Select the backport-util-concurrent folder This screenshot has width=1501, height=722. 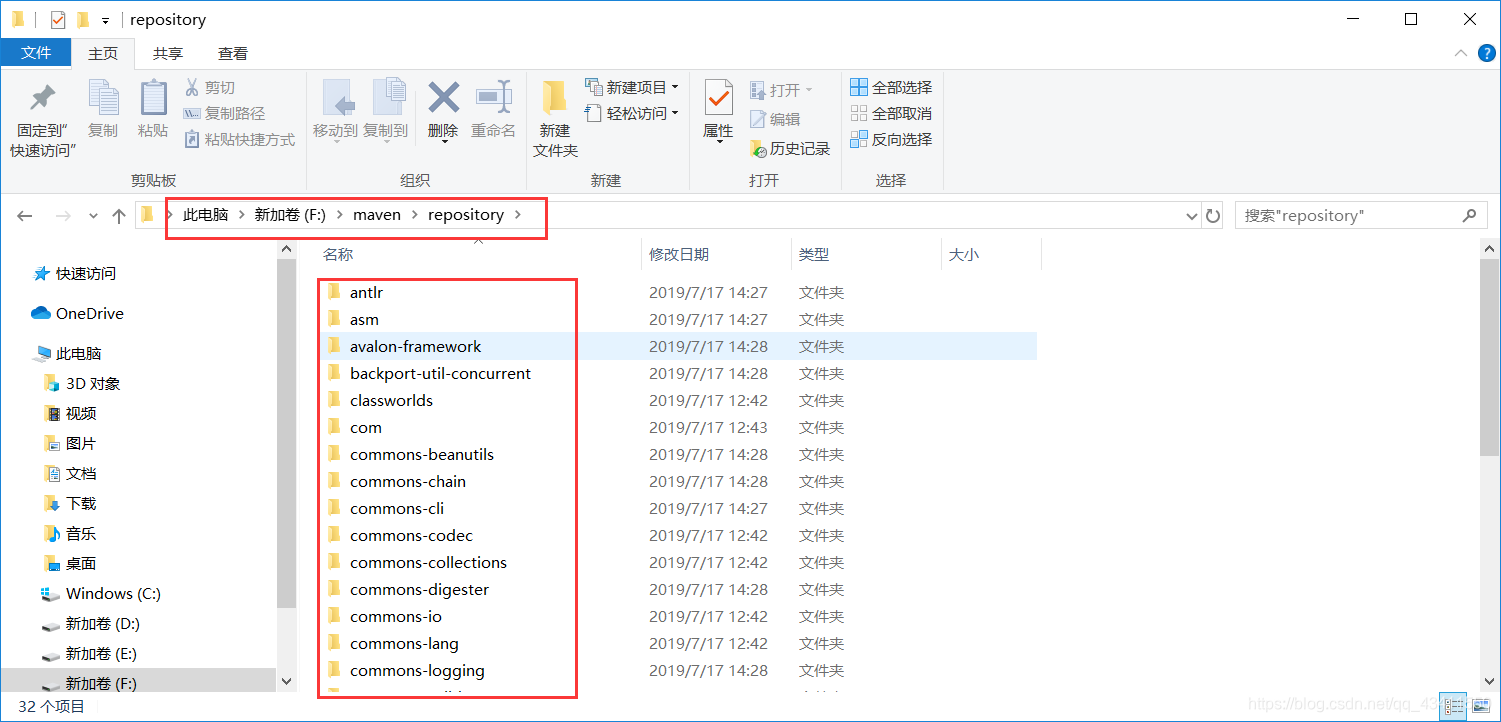(x=440, y=374)
